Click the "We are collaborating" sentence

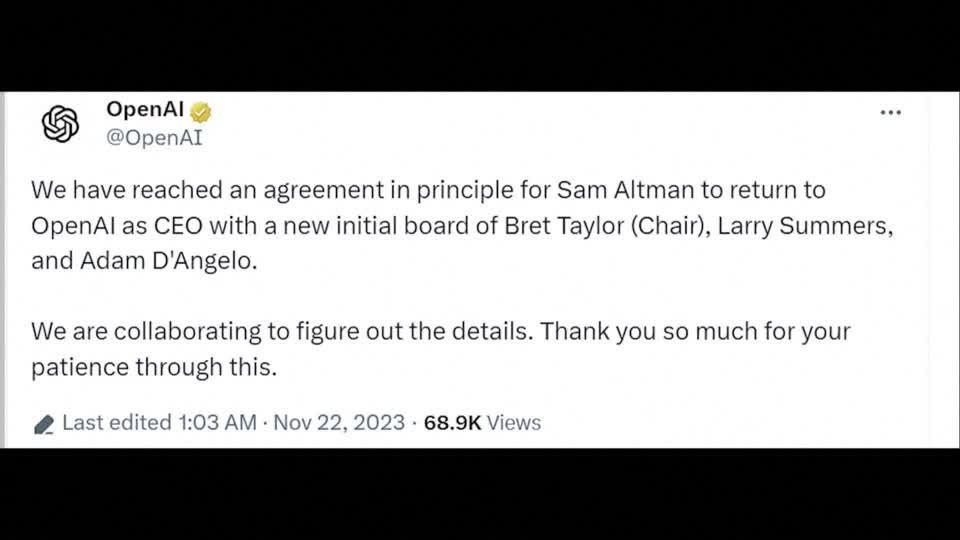coord(282,332)
